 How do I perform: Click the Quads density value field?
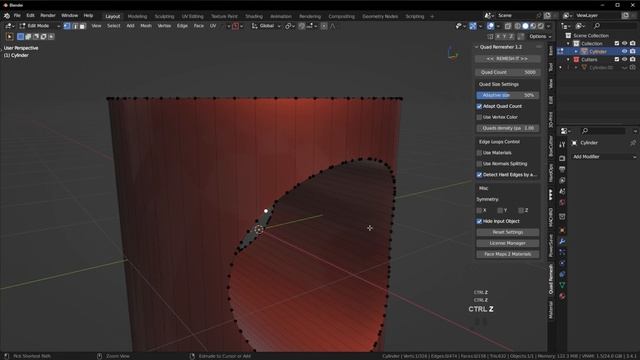(507, 128)
